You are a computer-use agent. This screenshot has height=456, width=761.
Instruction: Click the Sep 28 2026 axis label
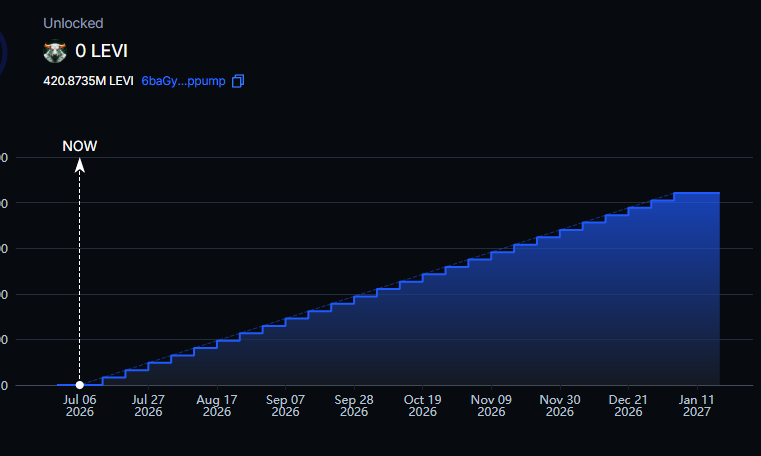tap(354, 406)
